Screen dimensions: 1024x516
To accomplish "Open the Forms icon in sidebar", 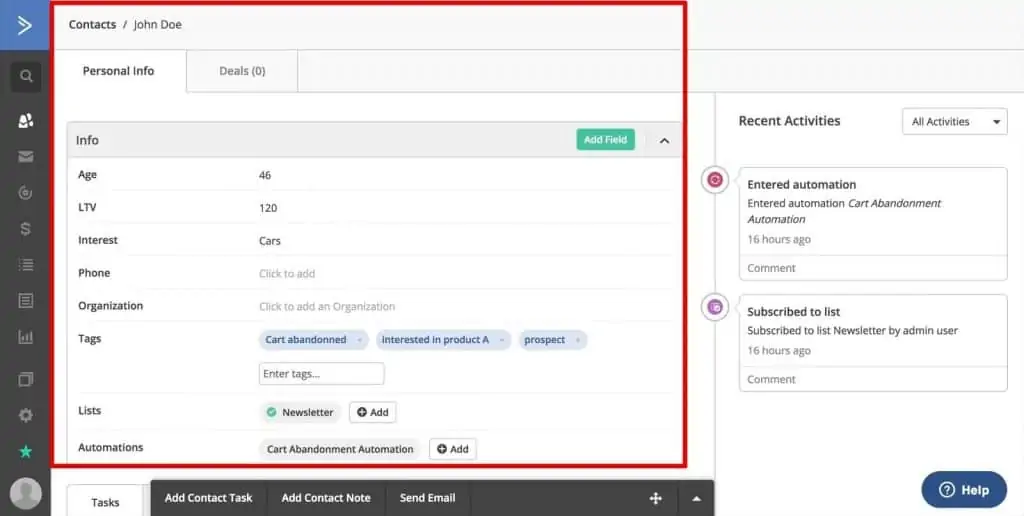I will (x=25, y=301).
